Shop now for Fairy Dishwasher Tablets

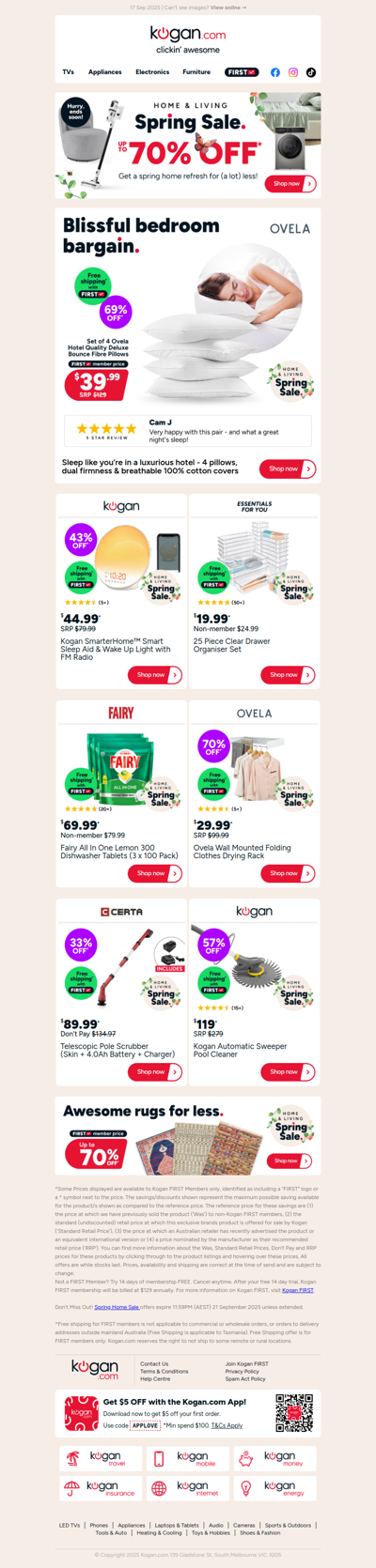155,873
